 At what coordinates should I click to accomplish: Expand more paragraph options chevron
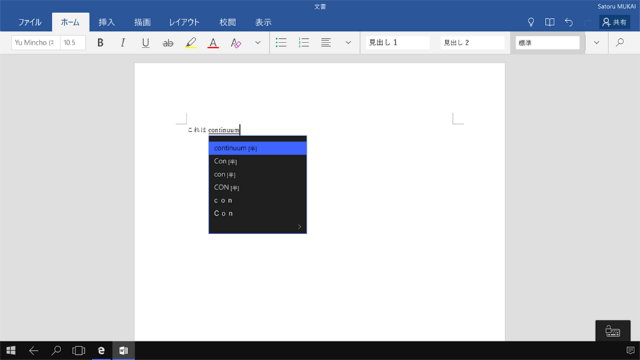coord(348,43)
